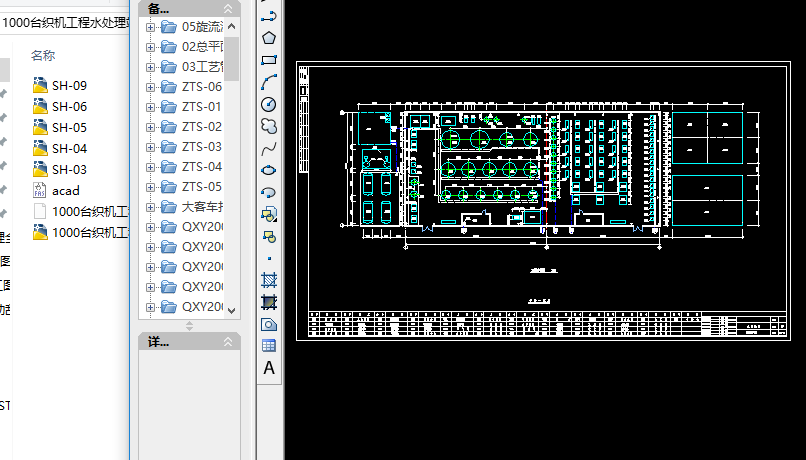The width and height of the screenshot is (806, 460).
Task: Select the Revision Cloud tool
Action: click(x=269, y=126)
